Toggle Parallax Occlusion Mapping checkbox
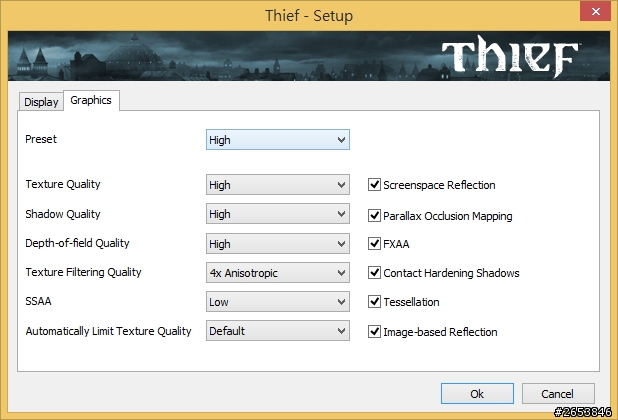 pos(374,216)
